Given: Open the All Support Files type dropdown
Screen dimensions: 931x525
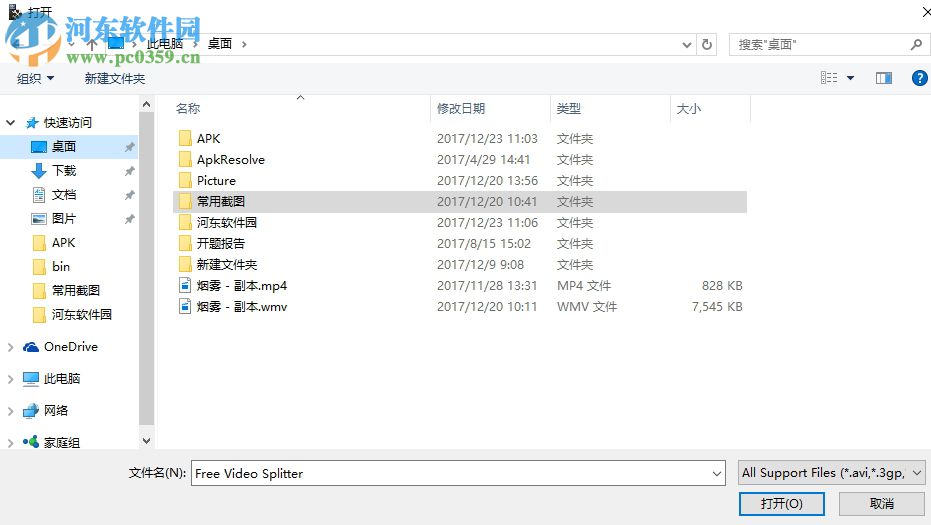Looking at the screenshot, I should click(831, 473).
